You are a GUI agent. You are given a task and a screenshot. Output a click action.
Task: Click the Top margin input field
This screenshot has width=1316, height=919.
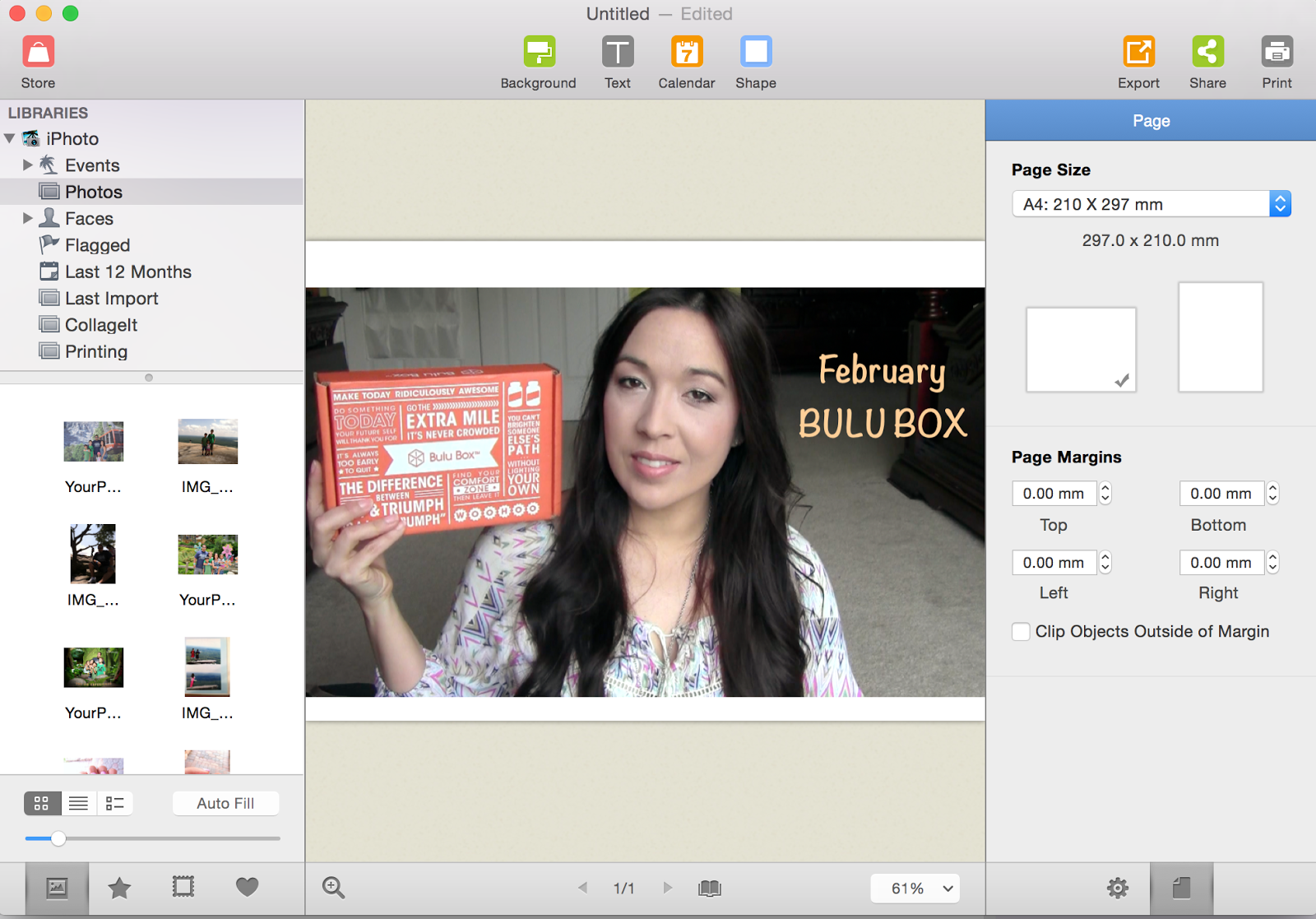1054,494
